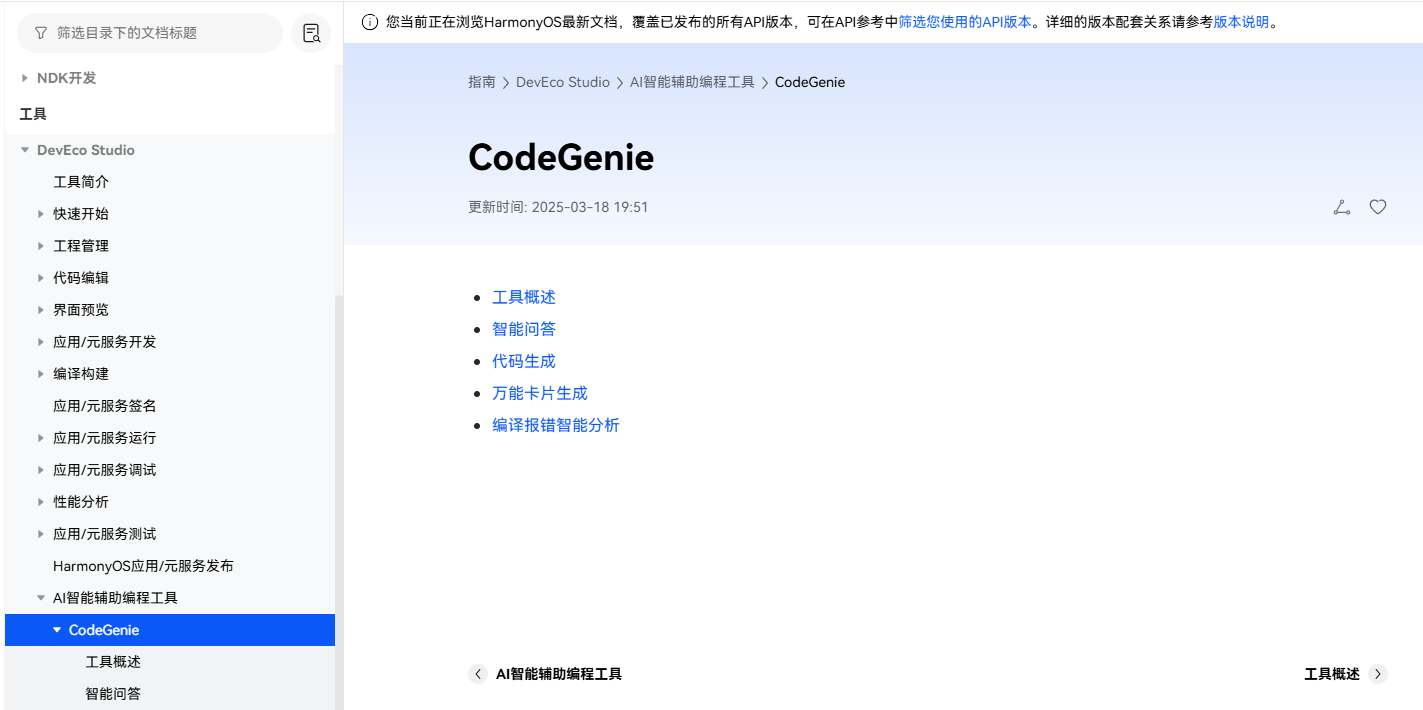Click 指南 in the breadcrumb
This screenshot has width=1423, height=710.
tap(482, 82)
